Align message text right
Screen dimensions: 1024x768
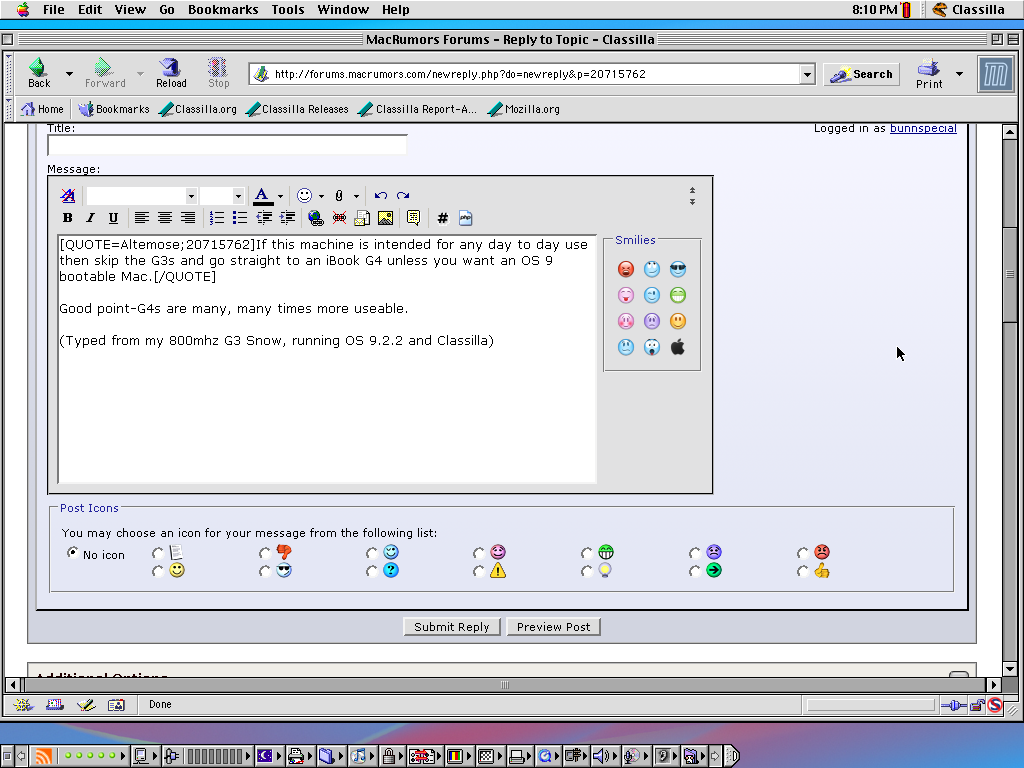point(187,218)
